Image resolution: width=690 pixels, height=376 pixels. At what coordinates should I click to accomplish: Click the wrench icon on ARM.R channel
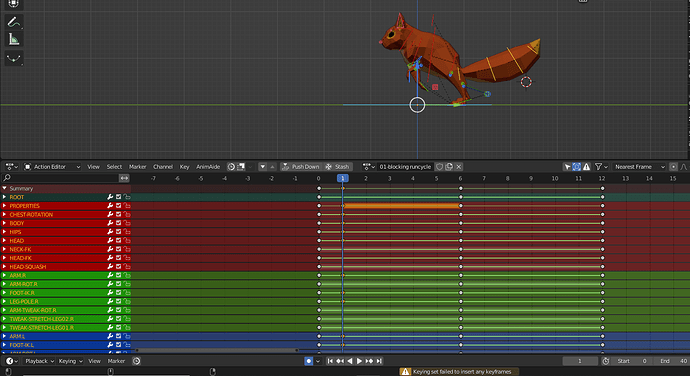coord(110,275)
